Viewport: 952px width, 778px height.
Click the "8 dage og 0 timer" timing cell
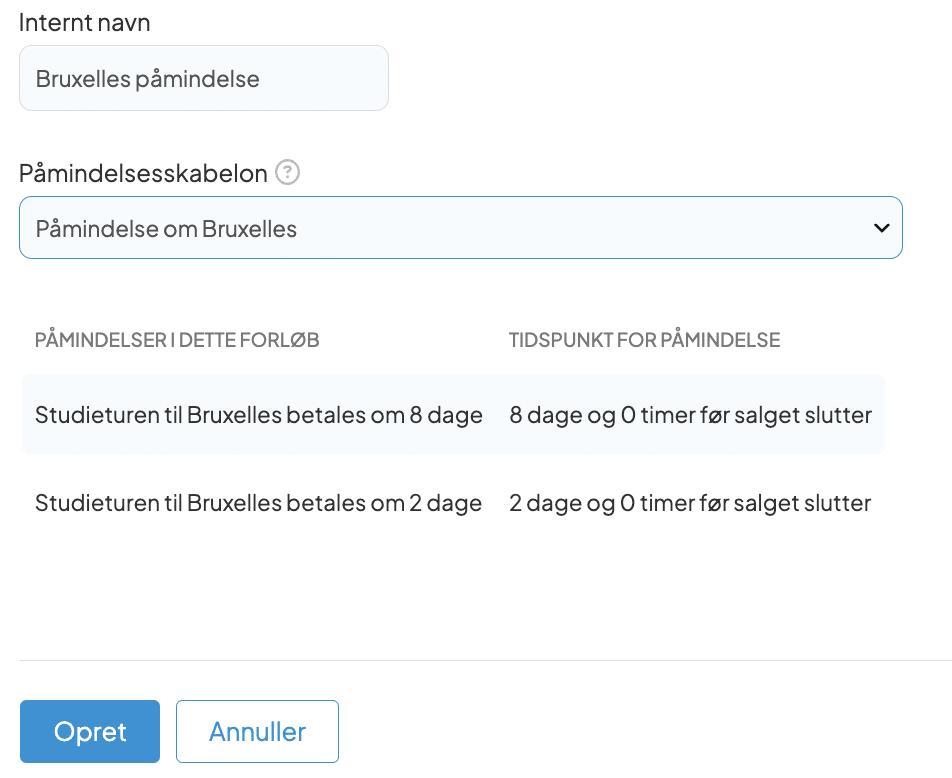(690, 415)
